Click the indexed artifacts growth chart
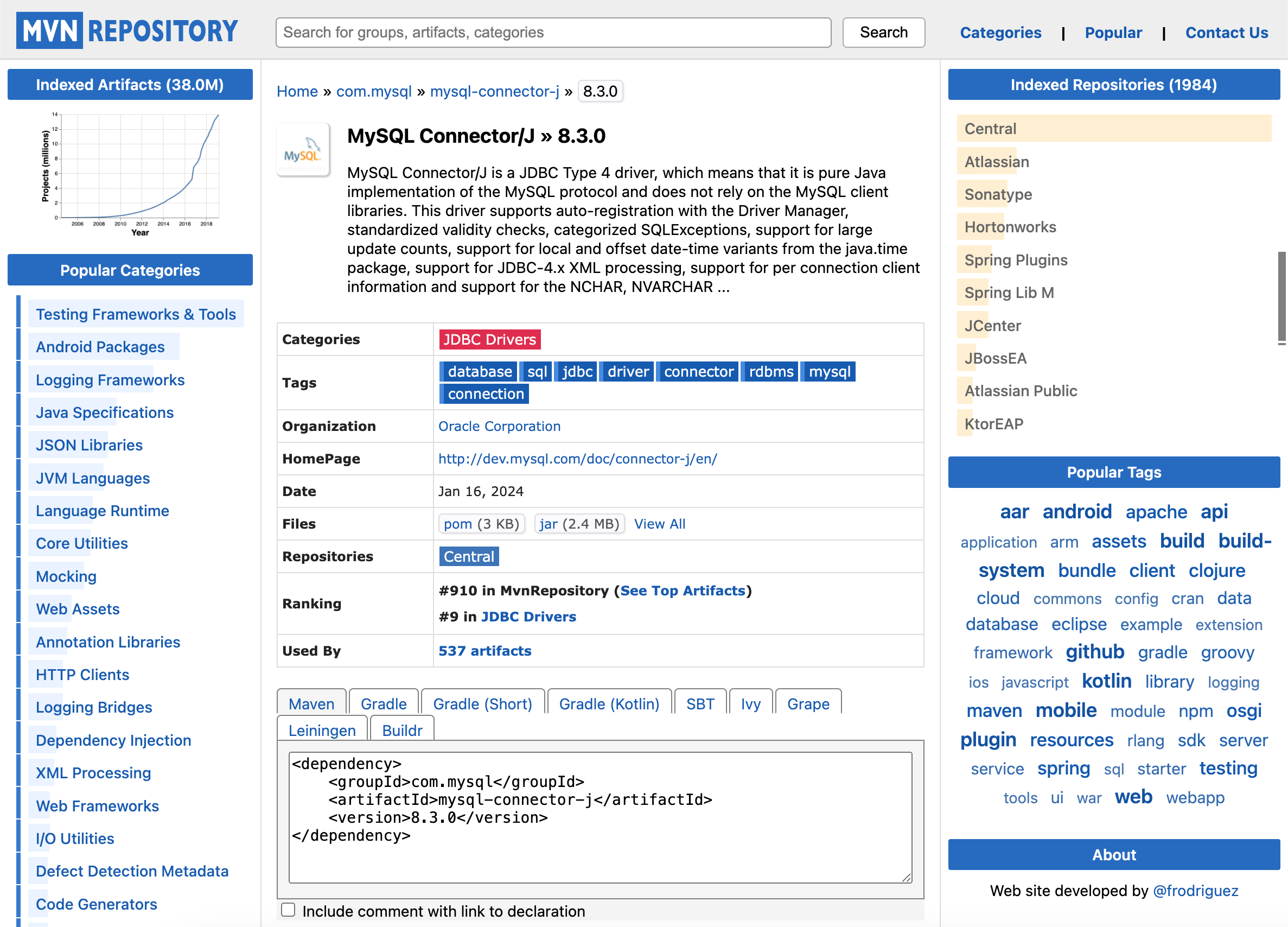This screenshot has height=927, width=1288. coord(130,172)
